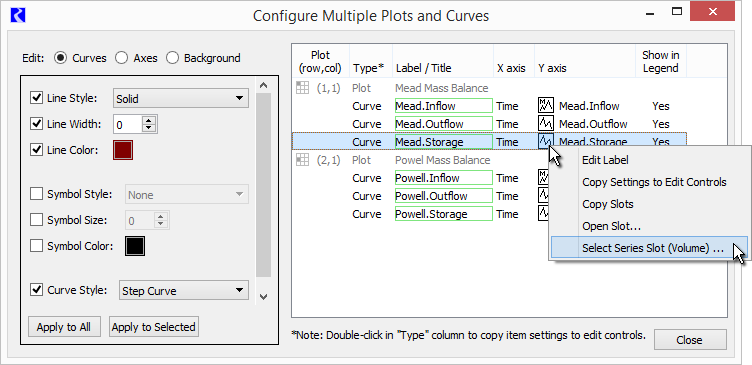The image size is (752, 365).
Task: Click the Powel Mass Balance plot title
Action: [x=443, y=160]
